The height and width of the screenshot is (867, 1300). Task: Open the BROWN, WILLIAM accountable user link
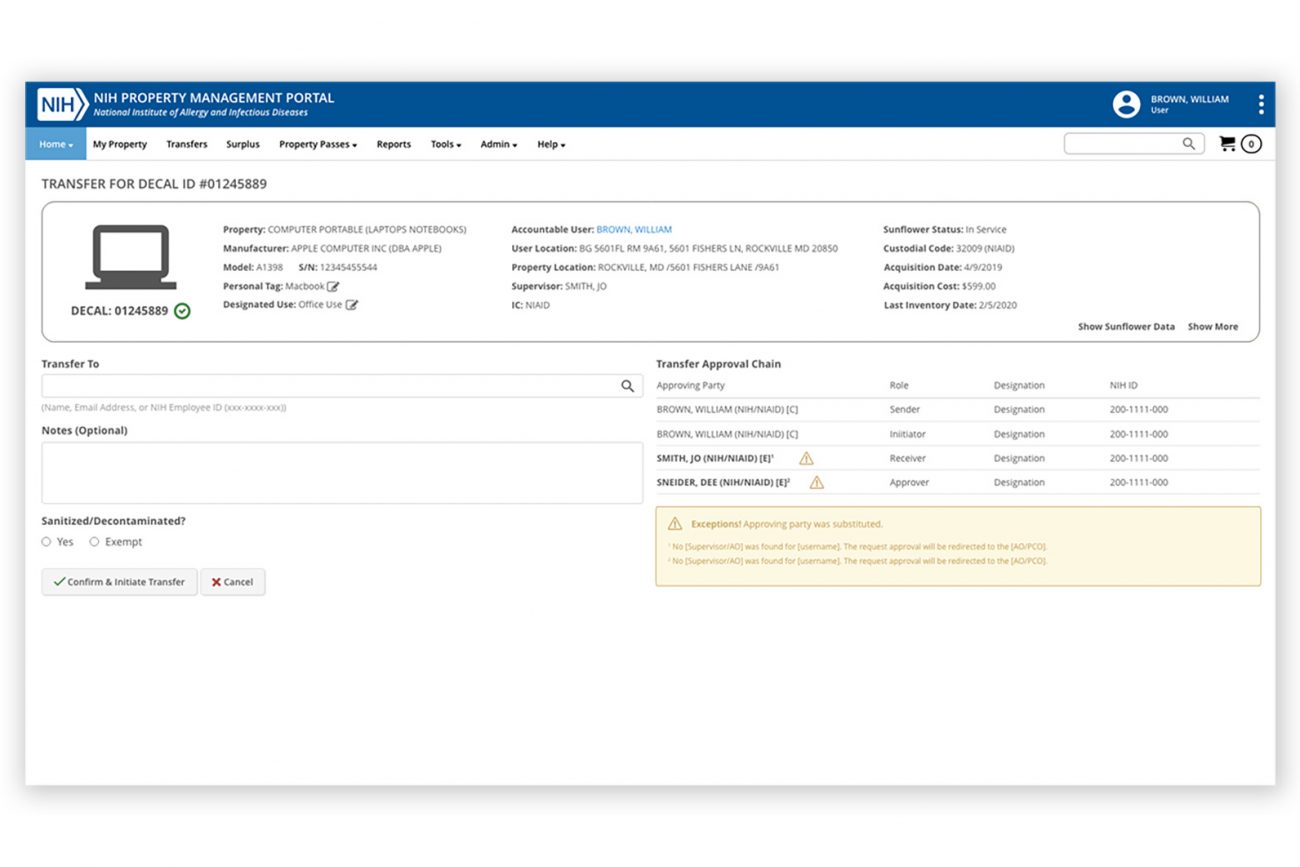click(x=634, y=230)
